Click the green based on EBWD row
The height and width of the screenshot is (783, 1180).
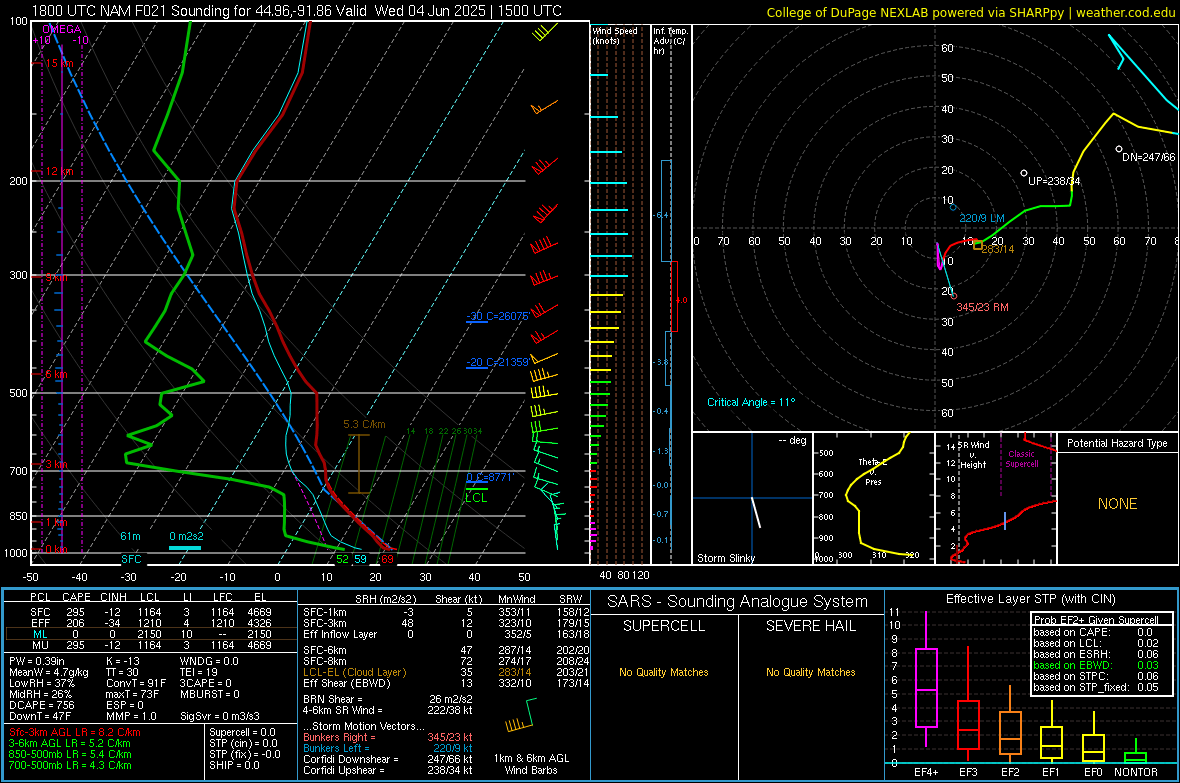1096,665
